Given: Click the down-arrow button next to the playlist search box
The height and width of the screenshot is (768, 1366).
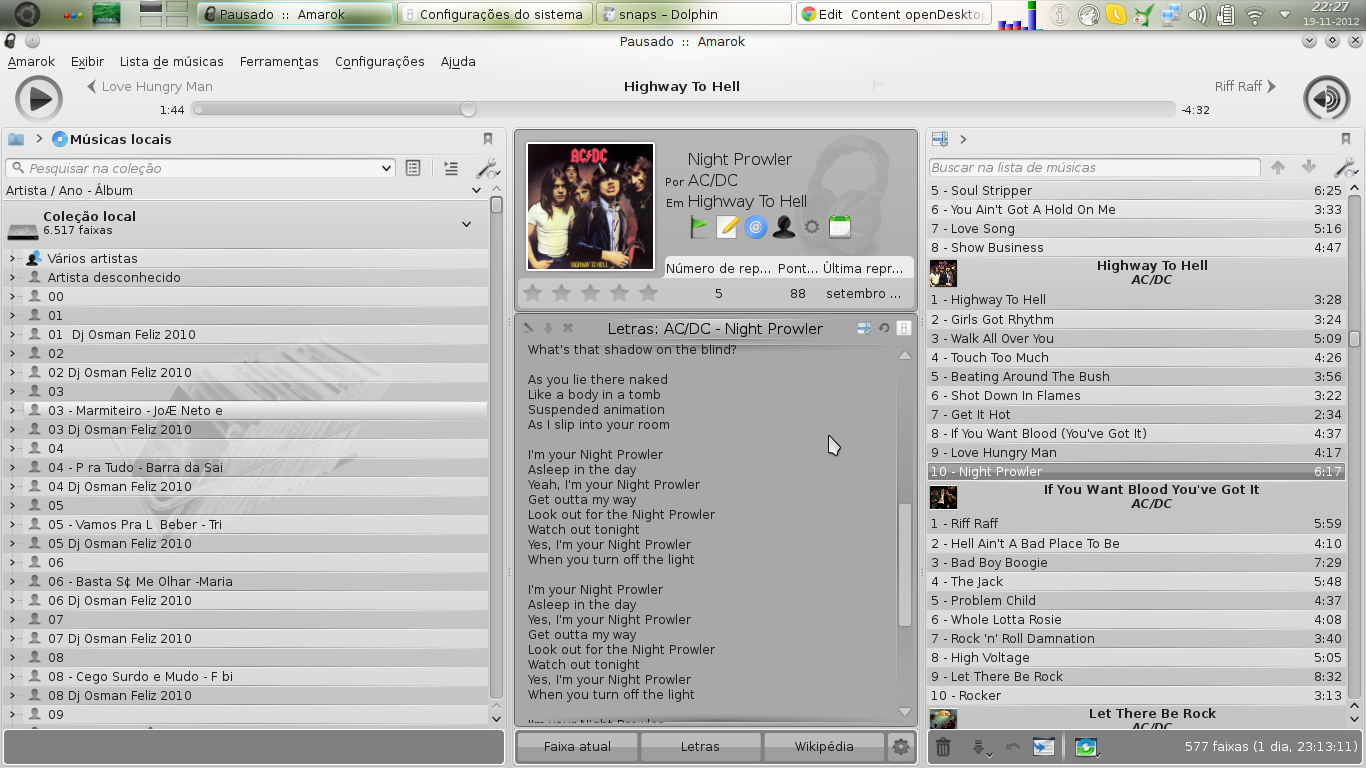Looking at the screenshot, I should pyautogui.click(x=1308, y=168).
